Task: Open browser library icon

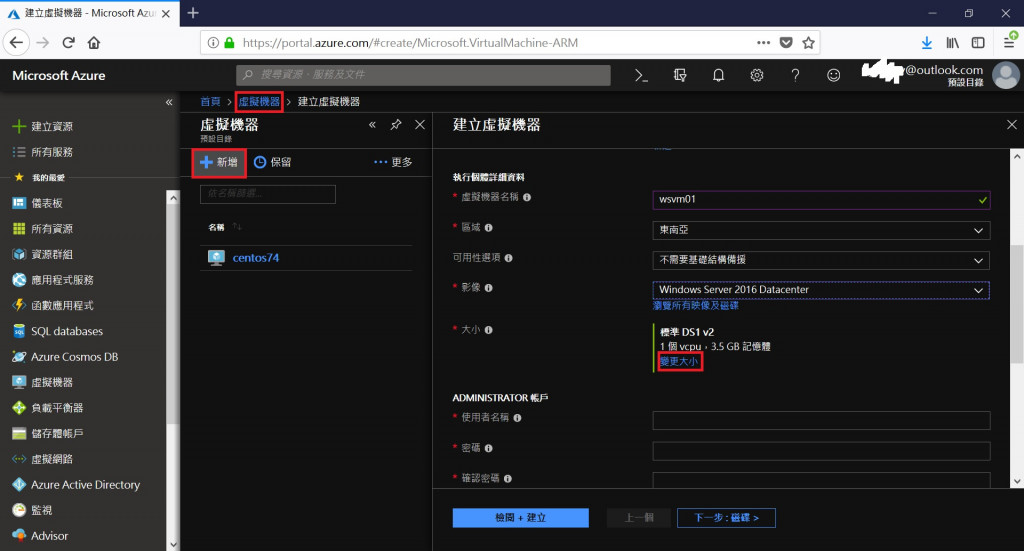Action: [x=953, y=43]
